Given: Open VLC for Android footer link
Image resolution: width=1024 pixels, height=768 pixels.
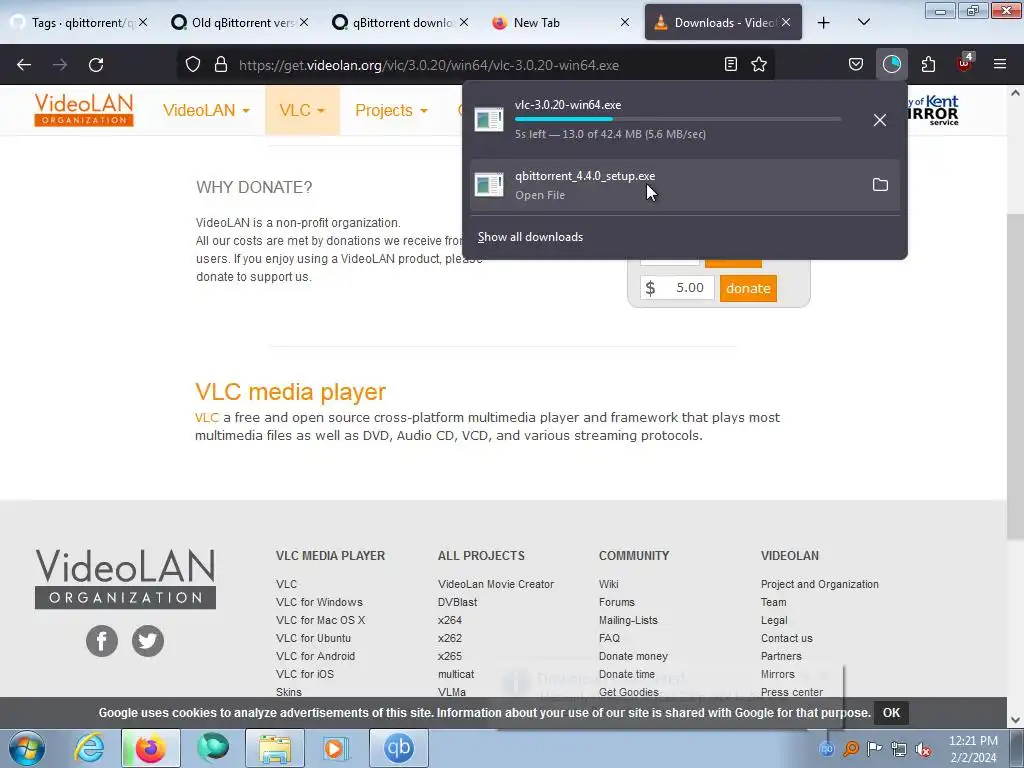Looking at the screenshot, I should (x=315, y=656).
